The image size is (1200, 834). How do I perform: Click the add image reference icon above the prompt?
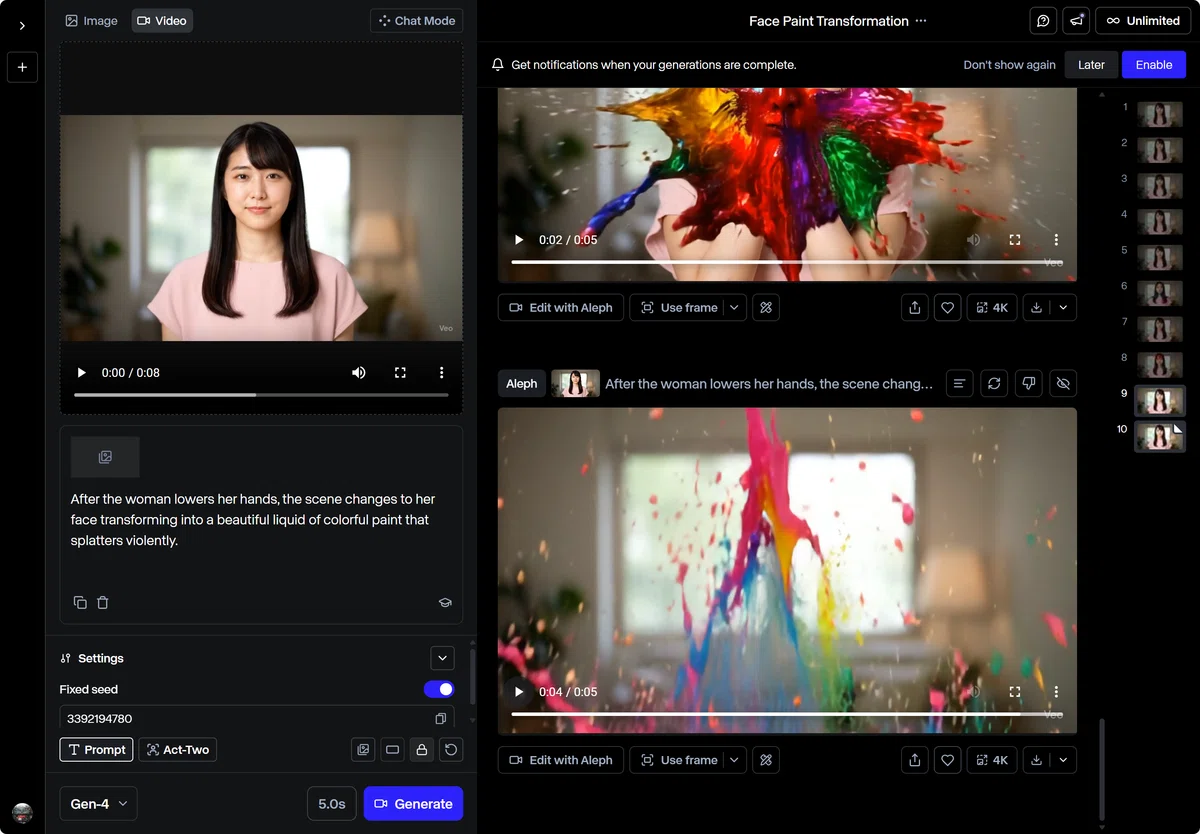(x=105, y=457)
